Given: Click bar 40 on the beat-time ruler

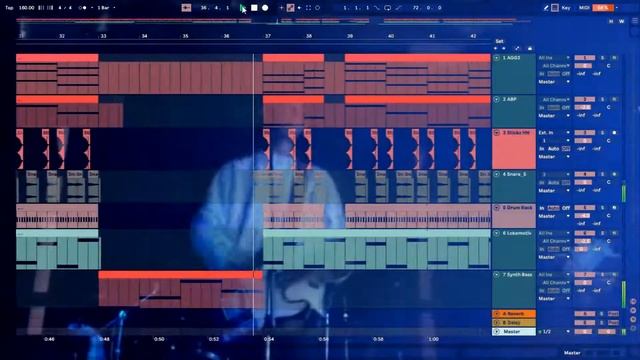Looking at the screenshot, I should click(391, 36).
